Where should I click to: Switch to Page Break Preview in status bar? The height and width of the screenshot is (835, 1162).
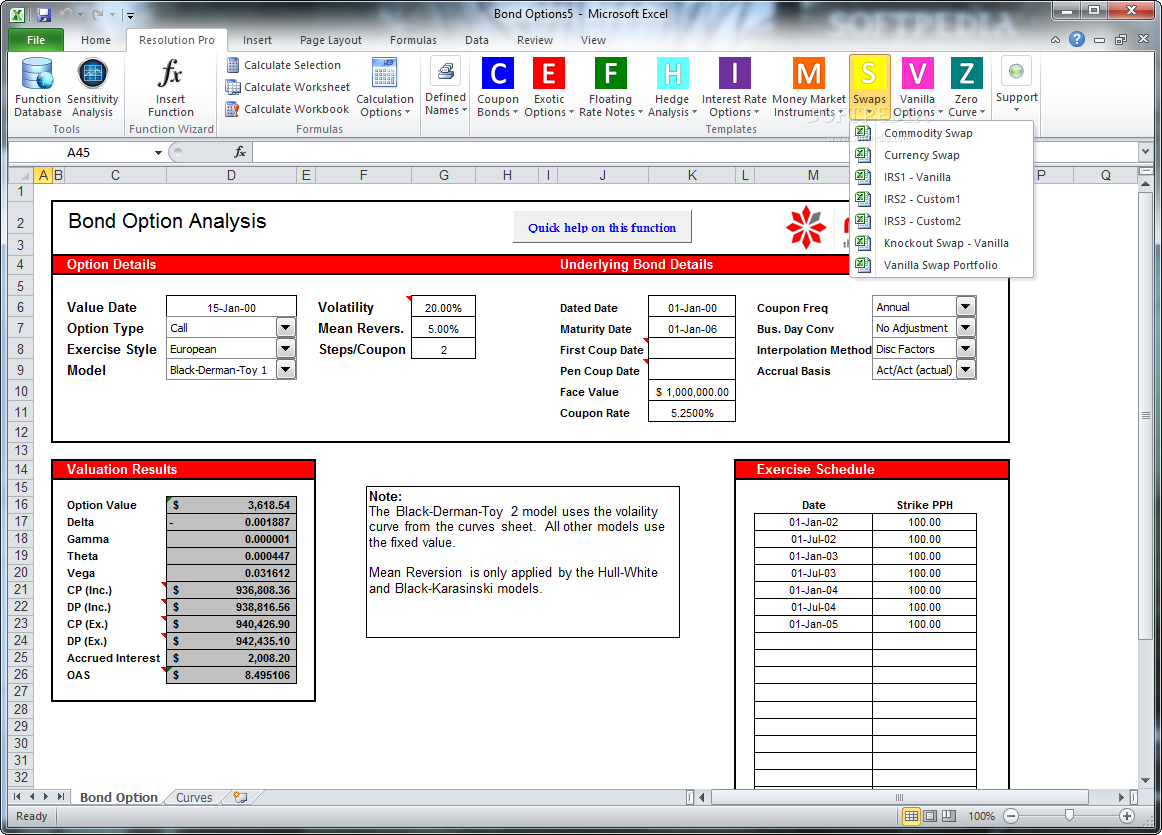tap(949, 816)
